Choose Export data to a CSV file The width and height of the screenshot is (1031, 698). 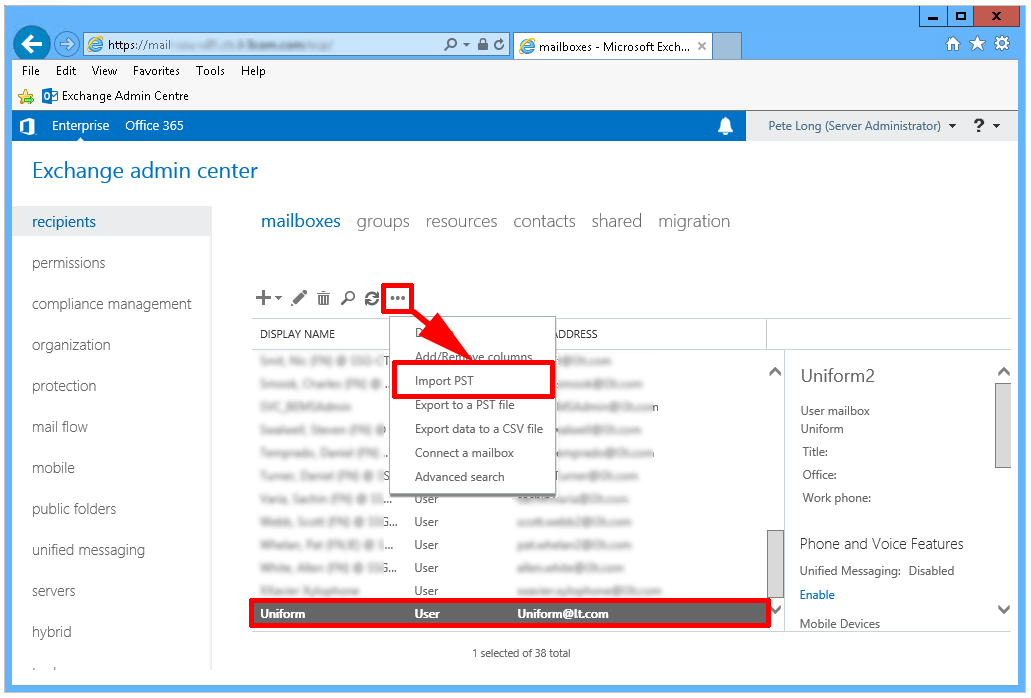pyautogui.click(x=478, y=429)
